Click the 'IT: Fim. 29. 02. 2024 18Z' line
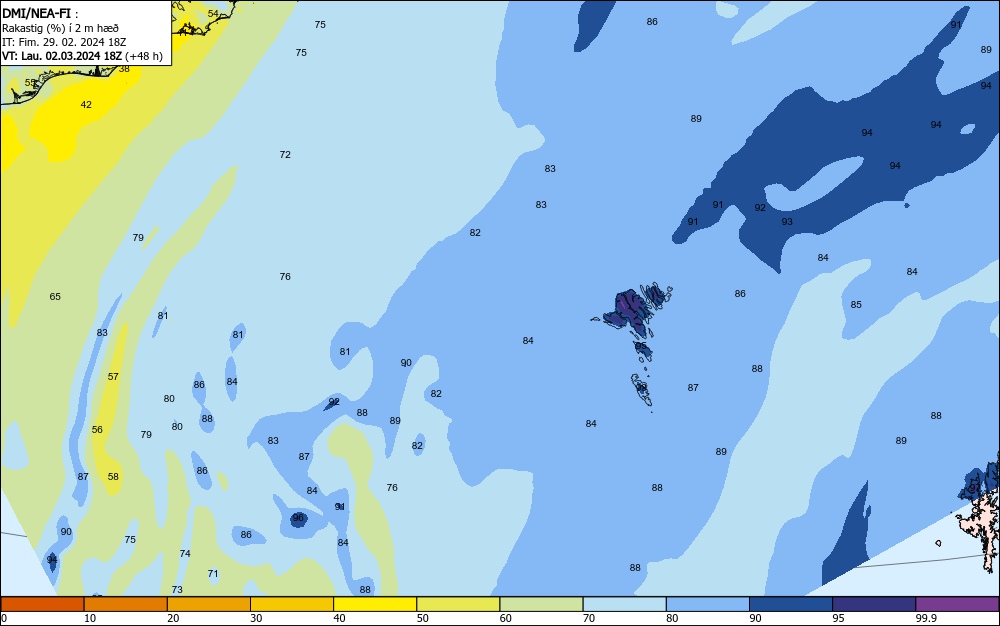 [64, 42]
